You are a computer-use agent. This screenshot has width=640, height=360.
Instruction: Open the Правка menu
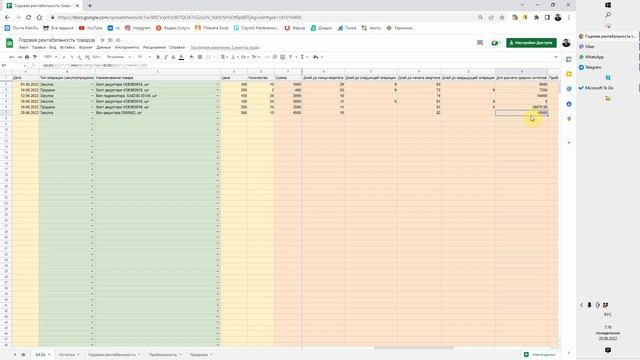click(x=39, y=47)
